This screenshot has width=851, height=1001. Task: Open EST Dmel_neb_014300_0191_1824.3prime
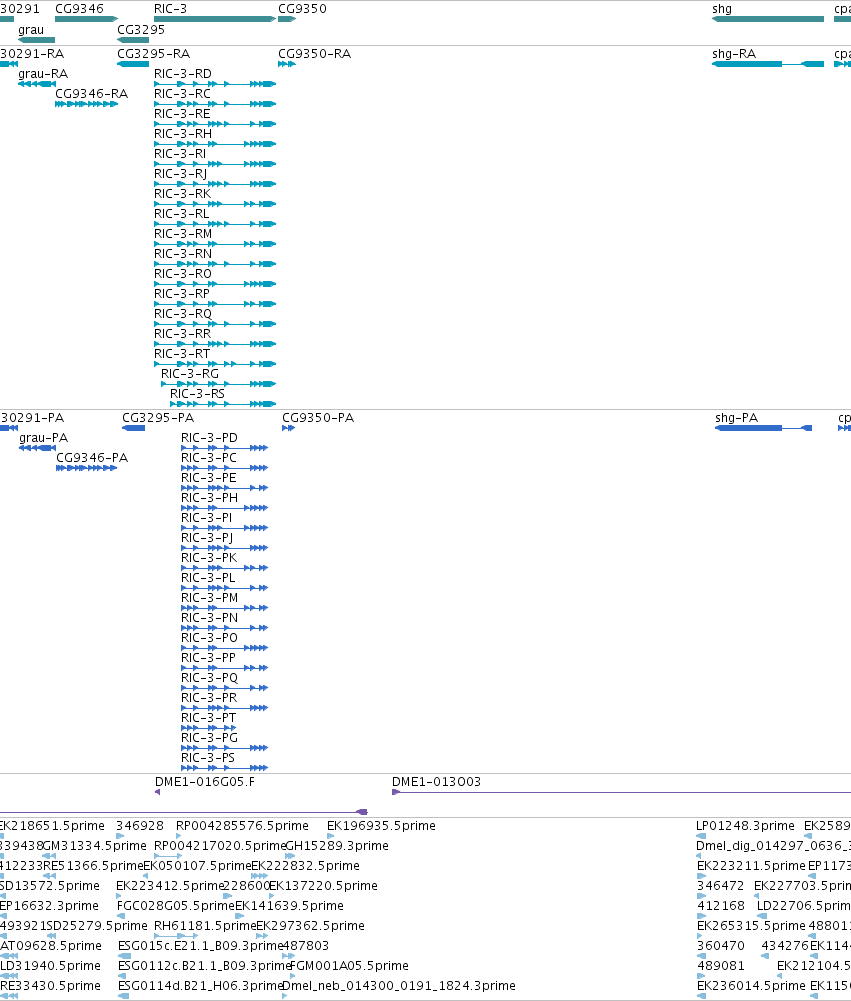pos(398,986)
